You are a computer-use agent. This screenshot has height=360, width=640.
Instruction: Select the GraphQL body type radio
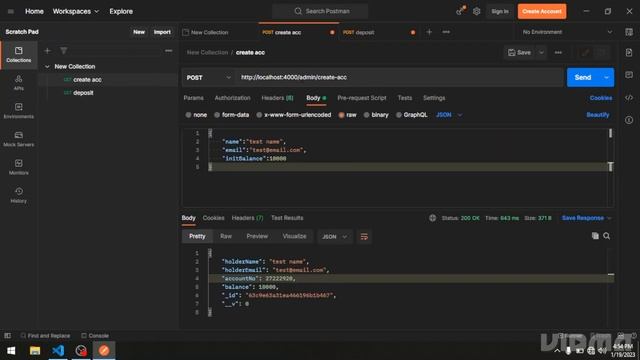[x=398, y=115]
